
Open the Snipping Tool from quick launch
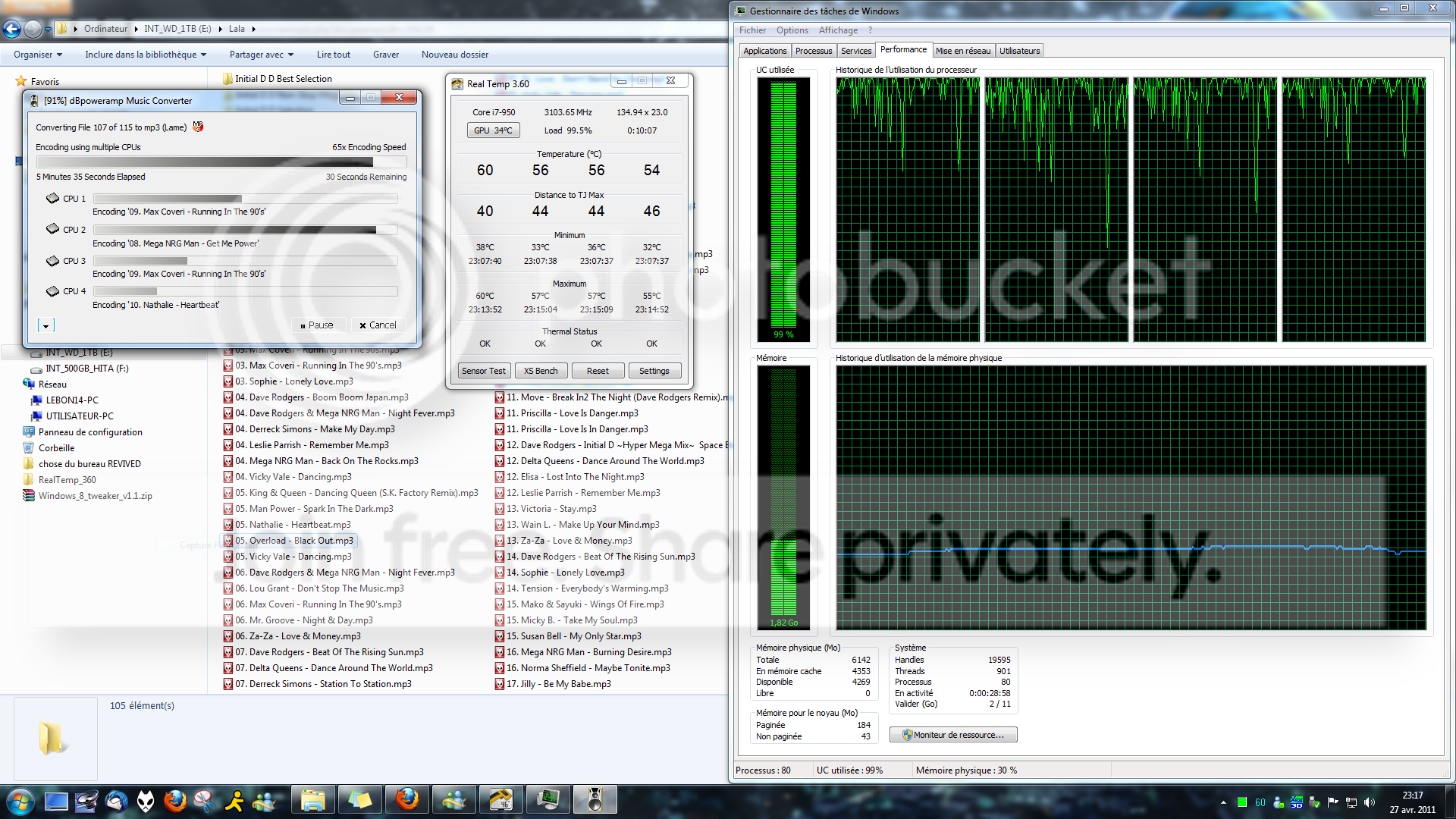[205, 801]
